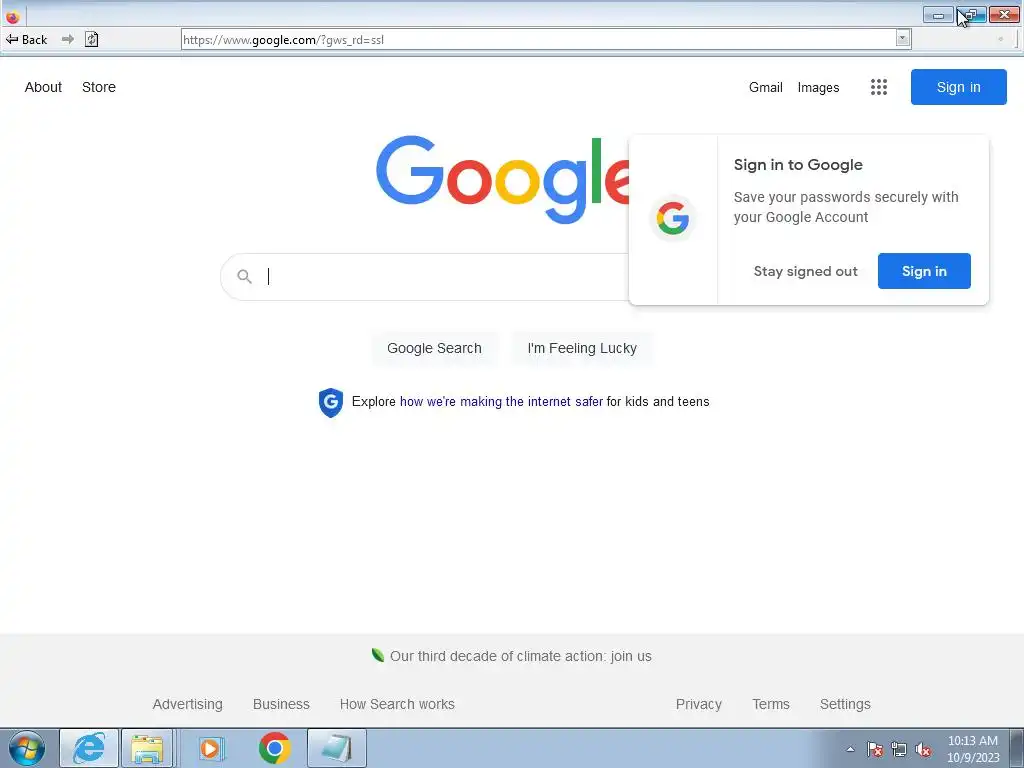Launch Internet Explorer from the taskbar
Screen dimensions: 1024x768
pyautogui.click(x=89, y=748)
